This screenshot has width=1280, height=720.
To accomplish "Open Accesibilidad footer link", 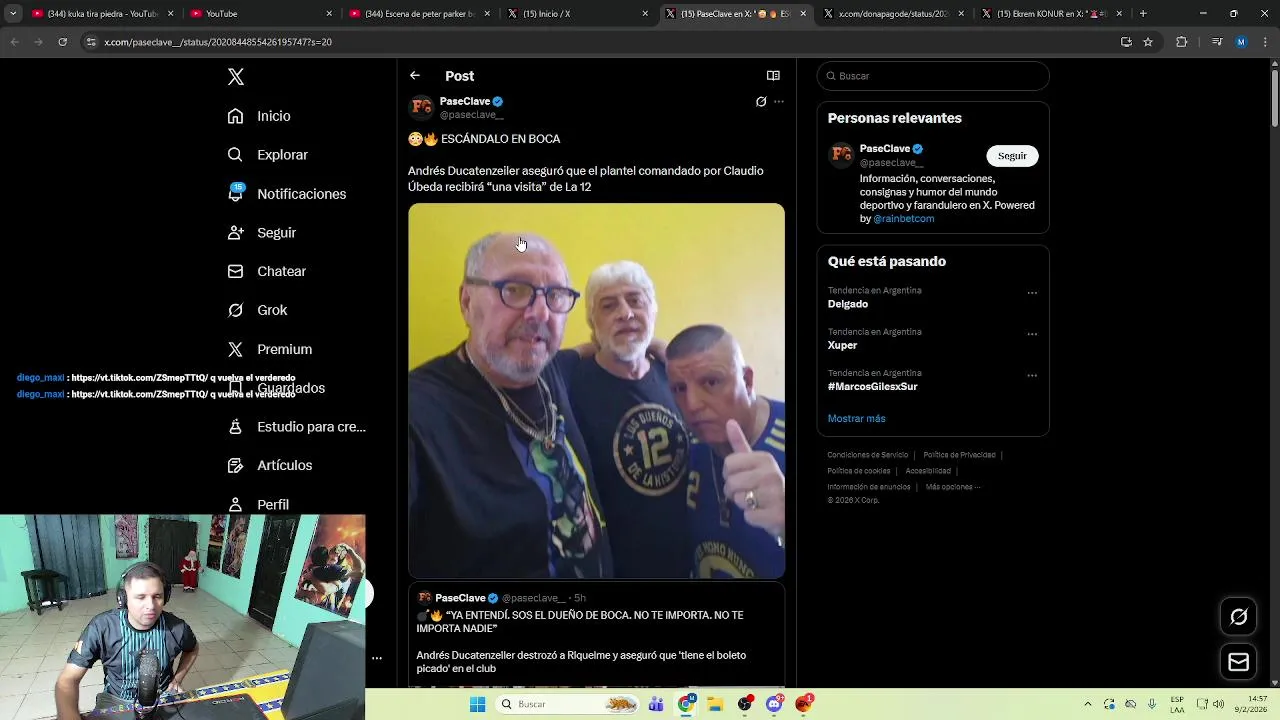I will click(x=928, y=471).
